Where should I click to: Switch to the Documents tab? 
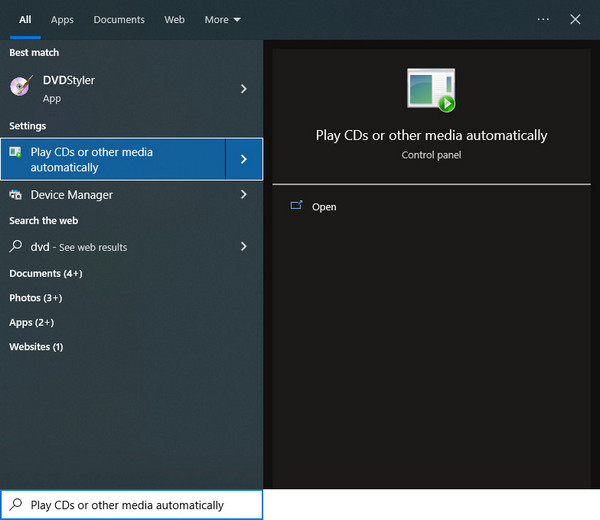[119, 20]
